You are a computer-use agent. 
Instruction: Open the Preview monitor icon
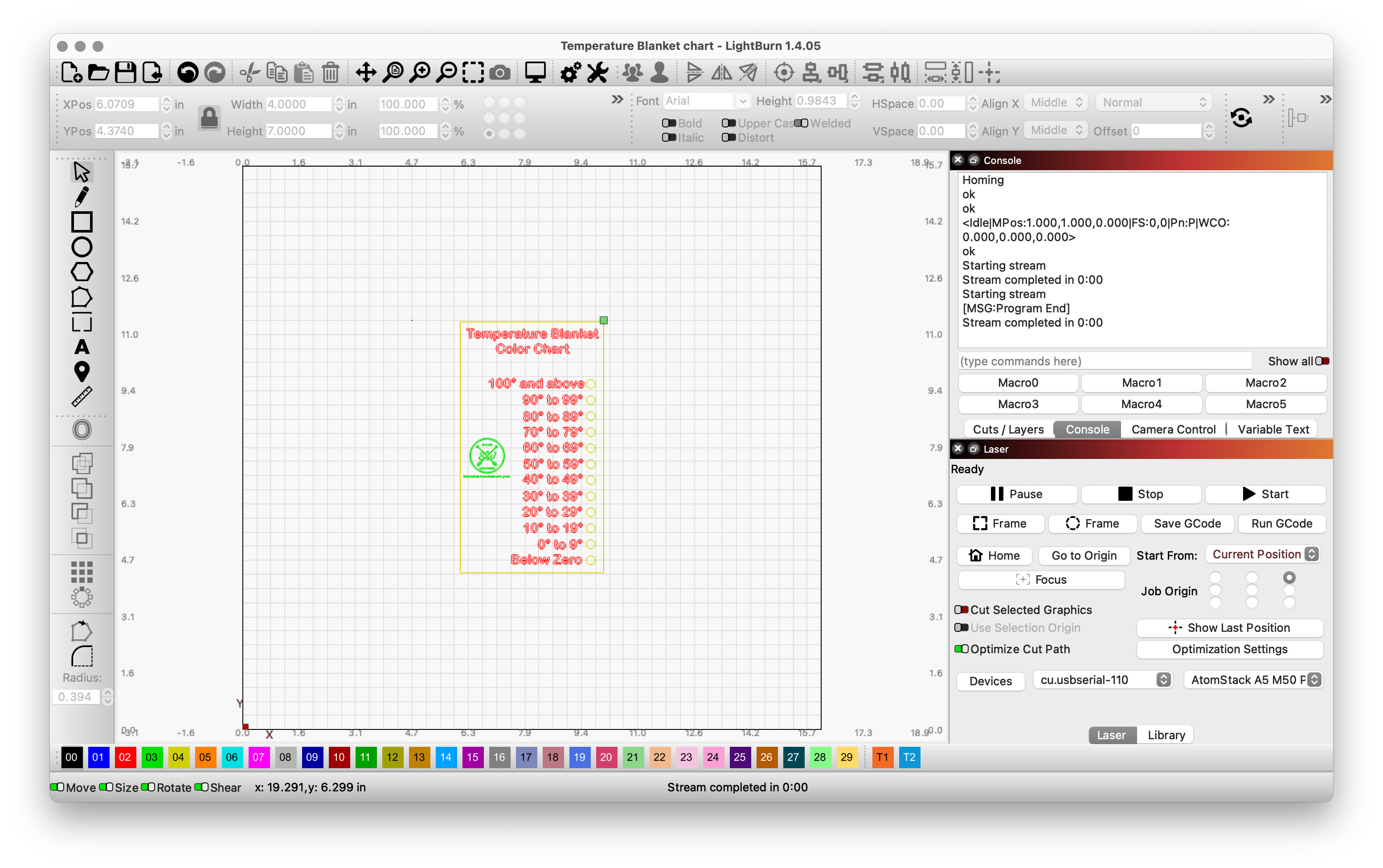pos(536,73)
